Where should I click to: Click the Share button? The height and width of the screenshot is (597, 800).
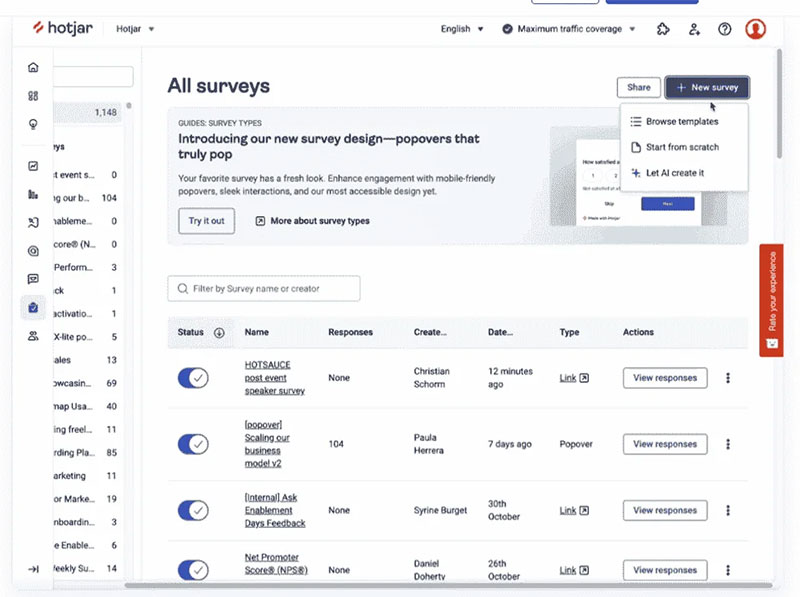click(639, 87)
